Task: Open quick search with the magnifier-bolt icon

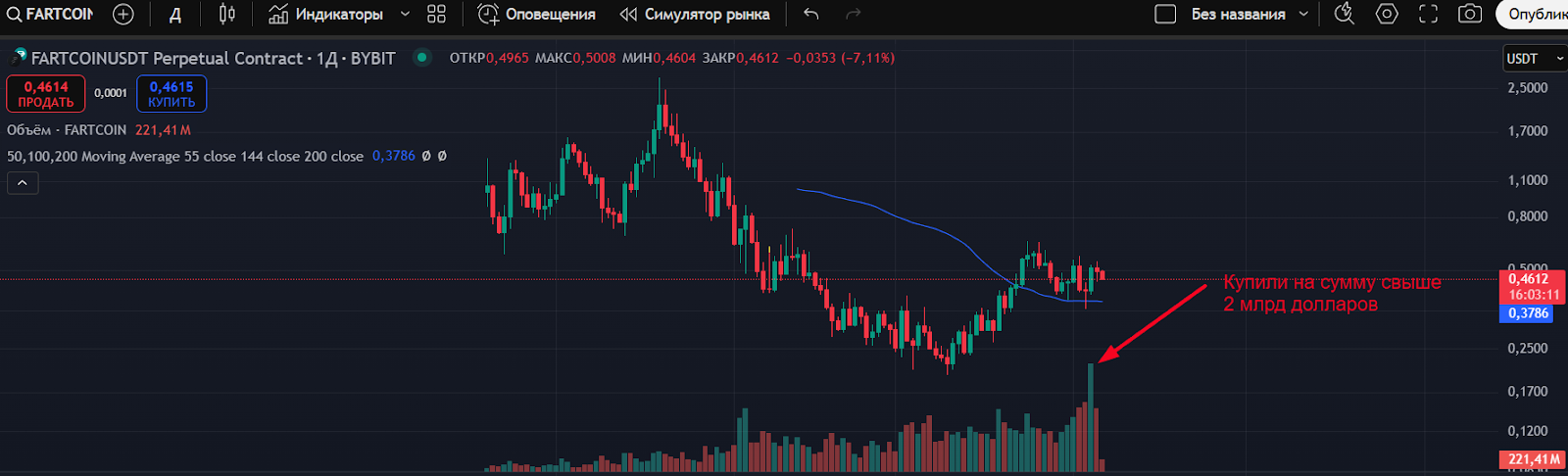Action: [1345, 15]
